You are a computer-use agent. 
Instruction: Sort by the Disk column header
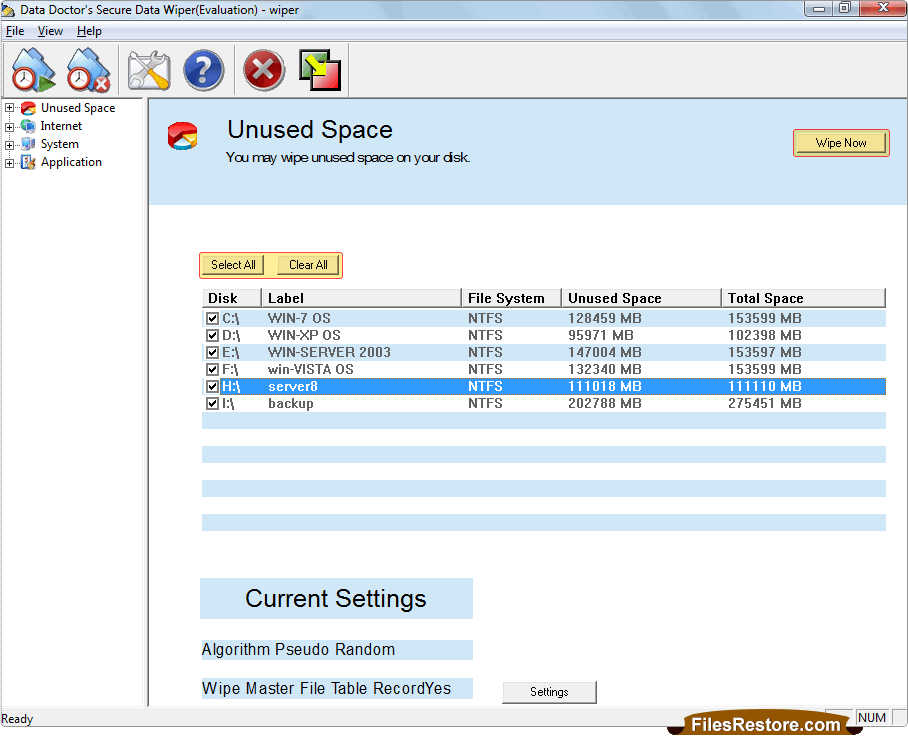[232, 298]
